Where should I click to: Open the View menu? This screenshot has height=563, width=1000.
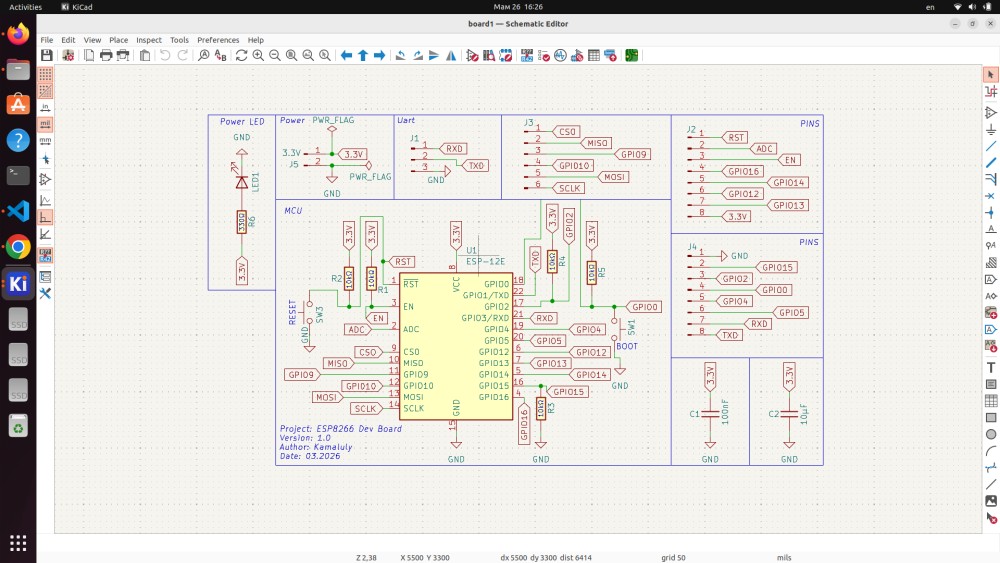click(92, 40)
